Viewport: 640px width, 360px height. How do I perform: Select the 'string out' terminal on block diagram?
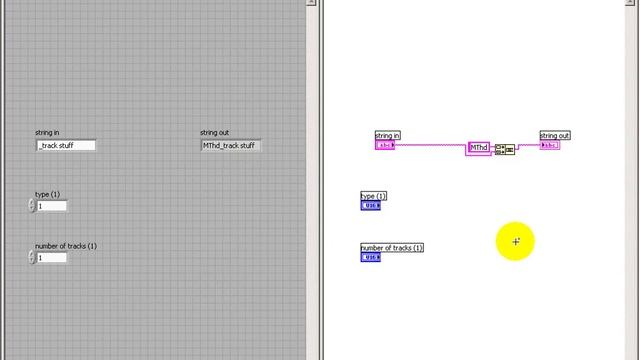[550, 145]
